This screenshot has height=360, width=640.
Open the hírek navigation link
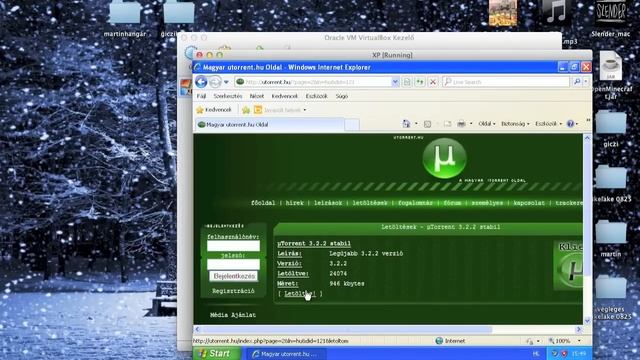[x=295, y=203]
